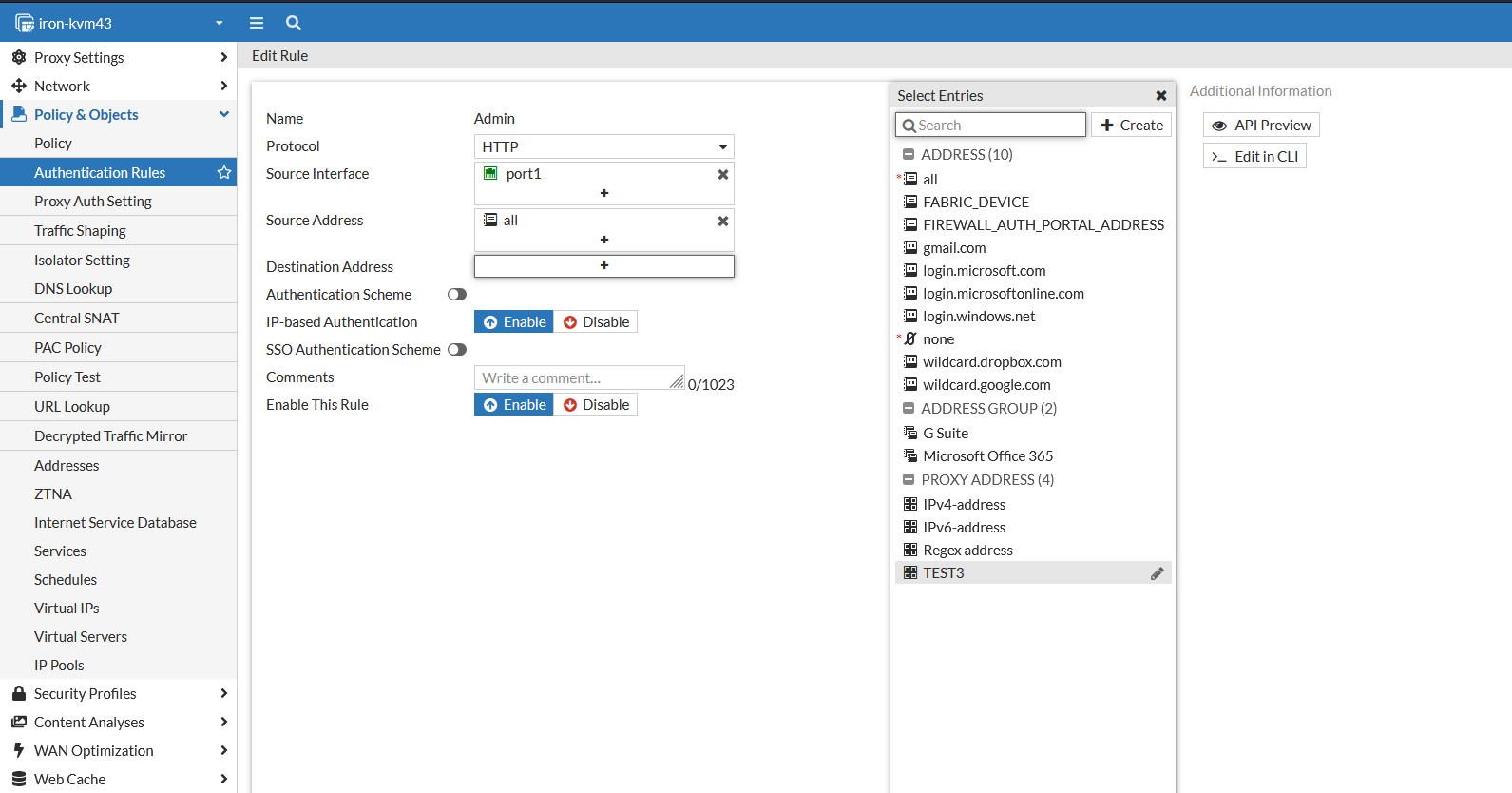The height and width of the screenshot is (793, 1512).
Task: Collapse the Policy & Objects menu
Action: 224,114
